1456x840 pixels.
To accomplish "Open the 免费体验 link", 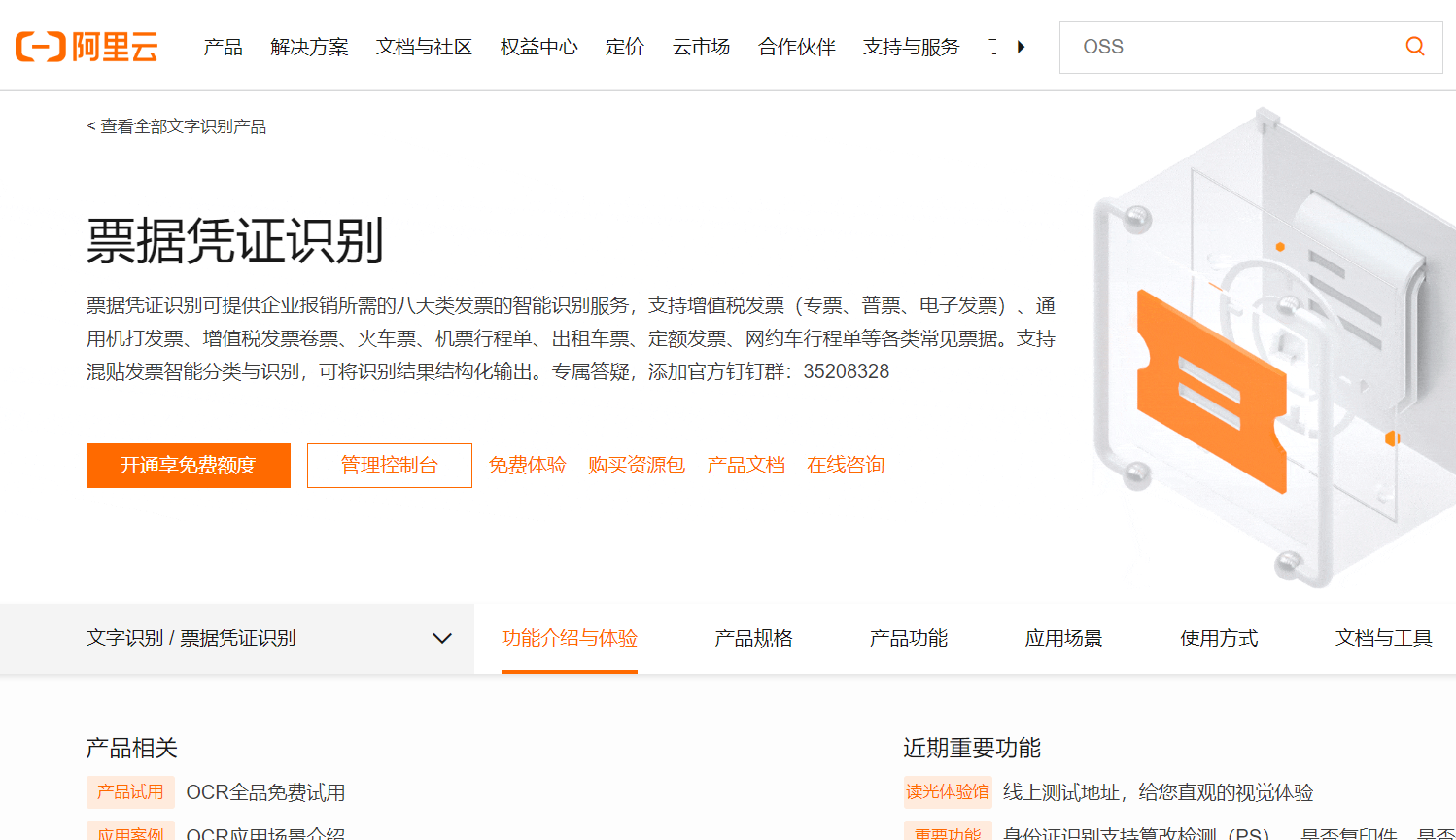I will pos(527,466).
